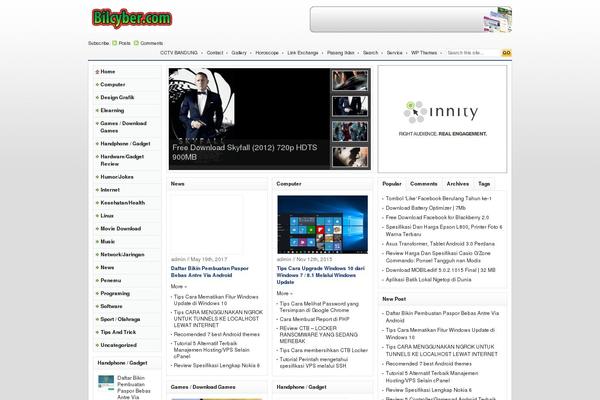Click the Posts RSS feed icon

[x=114, y=43]
